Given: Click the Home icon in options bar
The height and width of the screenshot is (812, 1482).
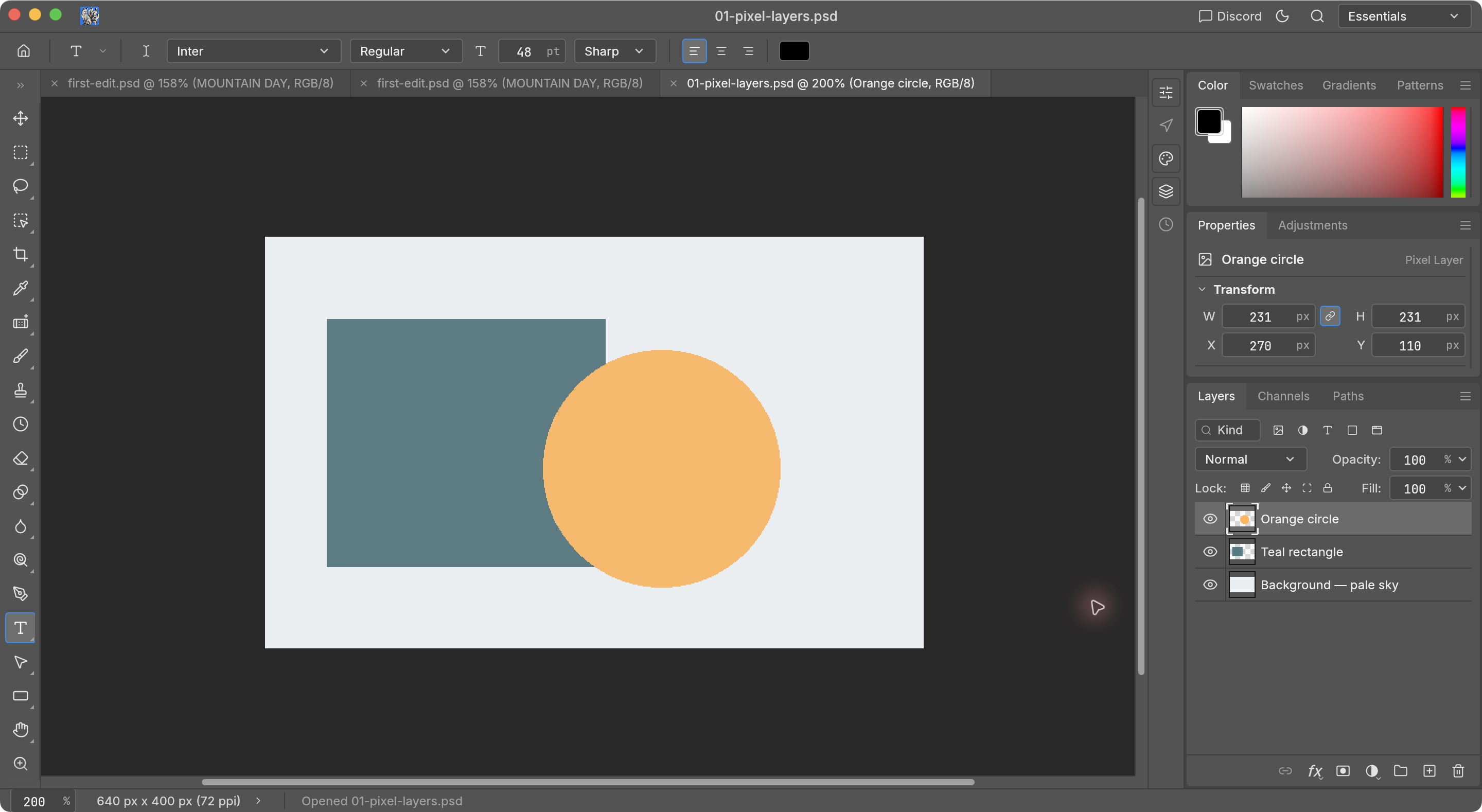Looking at the screenshot, I should point(24,51).
